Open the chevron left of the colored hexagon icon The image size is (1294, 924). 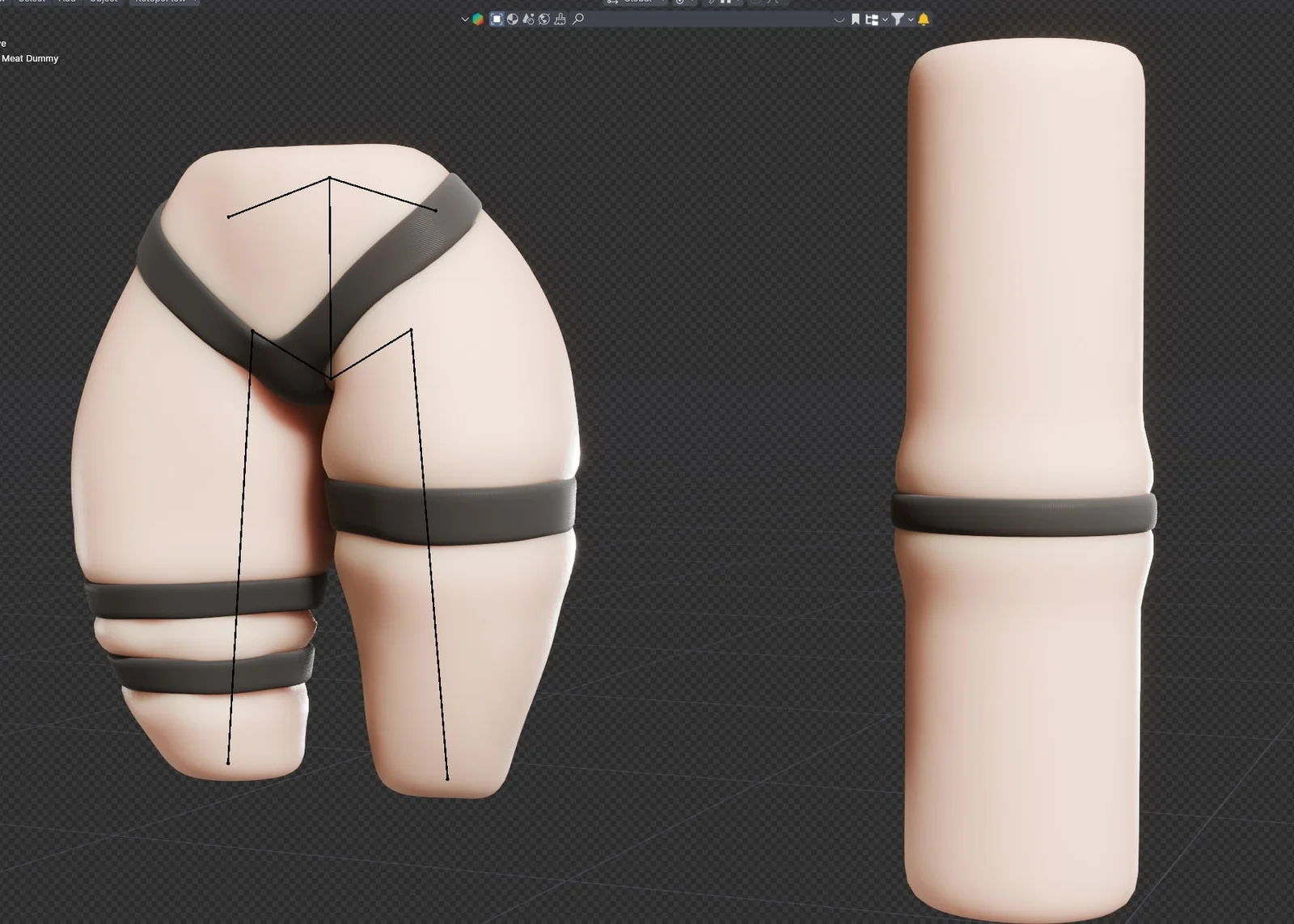click(466, 19)
